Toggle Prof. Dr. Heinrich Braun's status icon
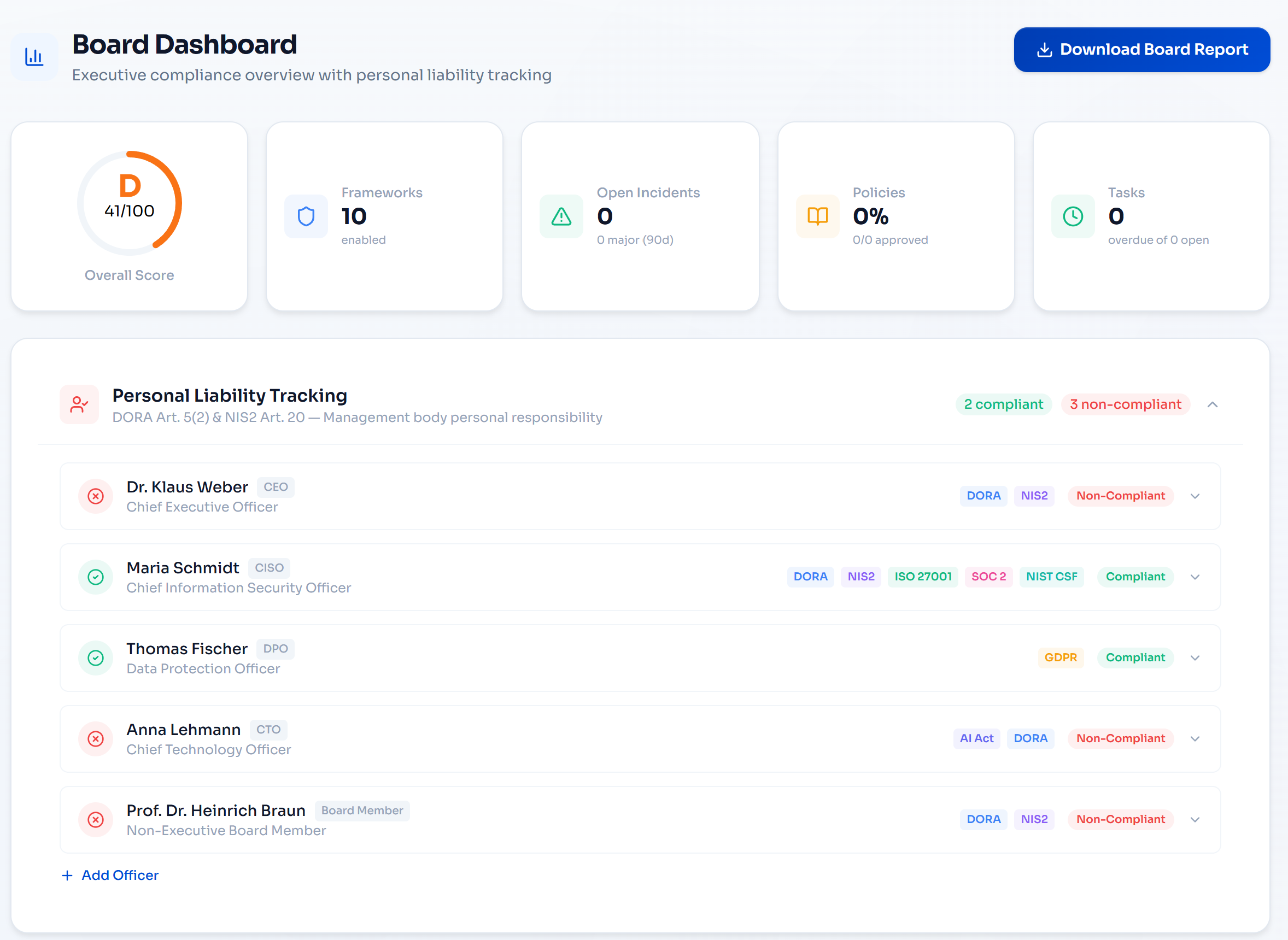The width and height of the screenshot is (1288, 940). coord(96,820)
